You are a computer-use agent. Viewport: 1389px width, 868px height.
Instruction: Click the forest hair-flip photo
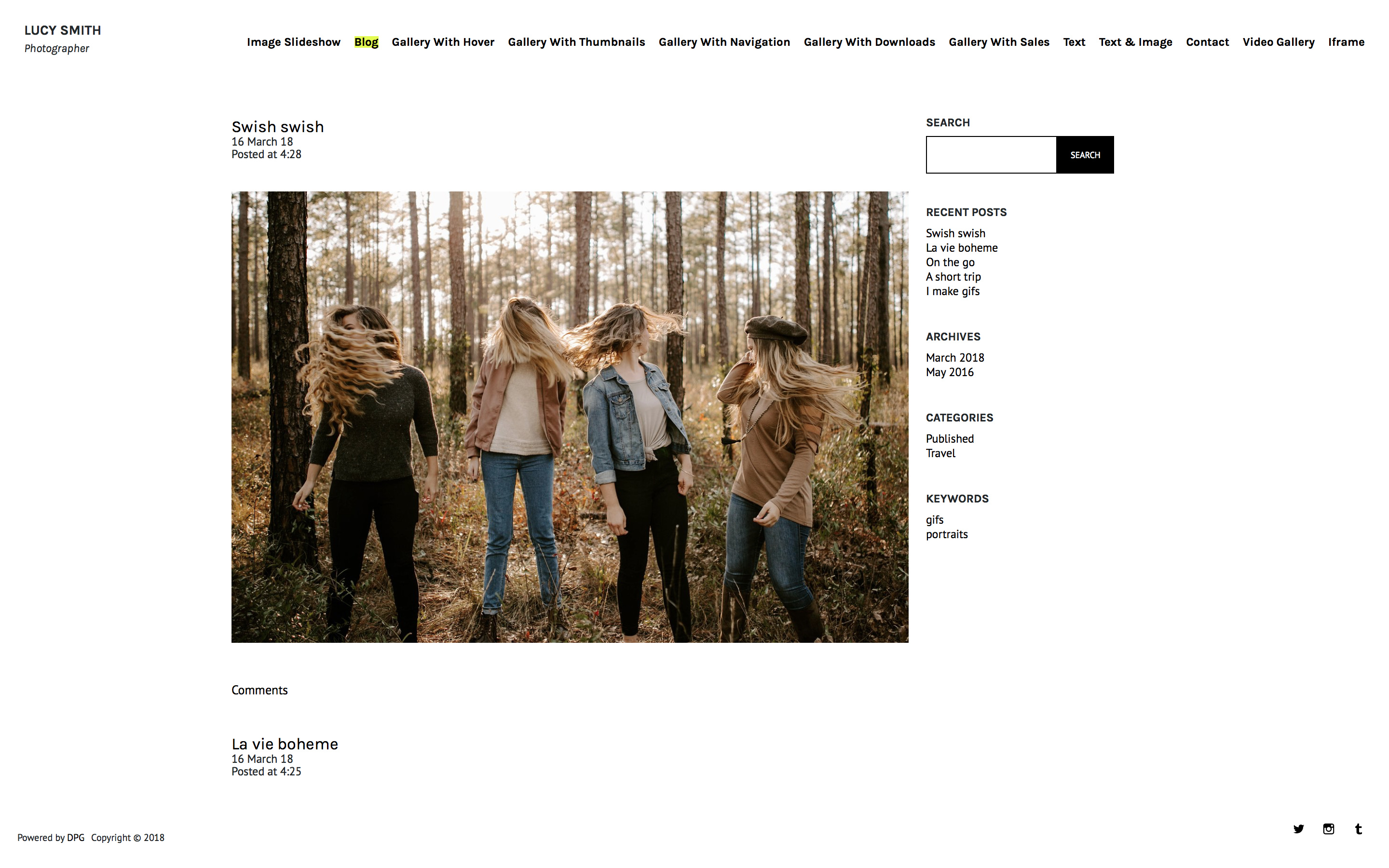[x=570, y=417]
